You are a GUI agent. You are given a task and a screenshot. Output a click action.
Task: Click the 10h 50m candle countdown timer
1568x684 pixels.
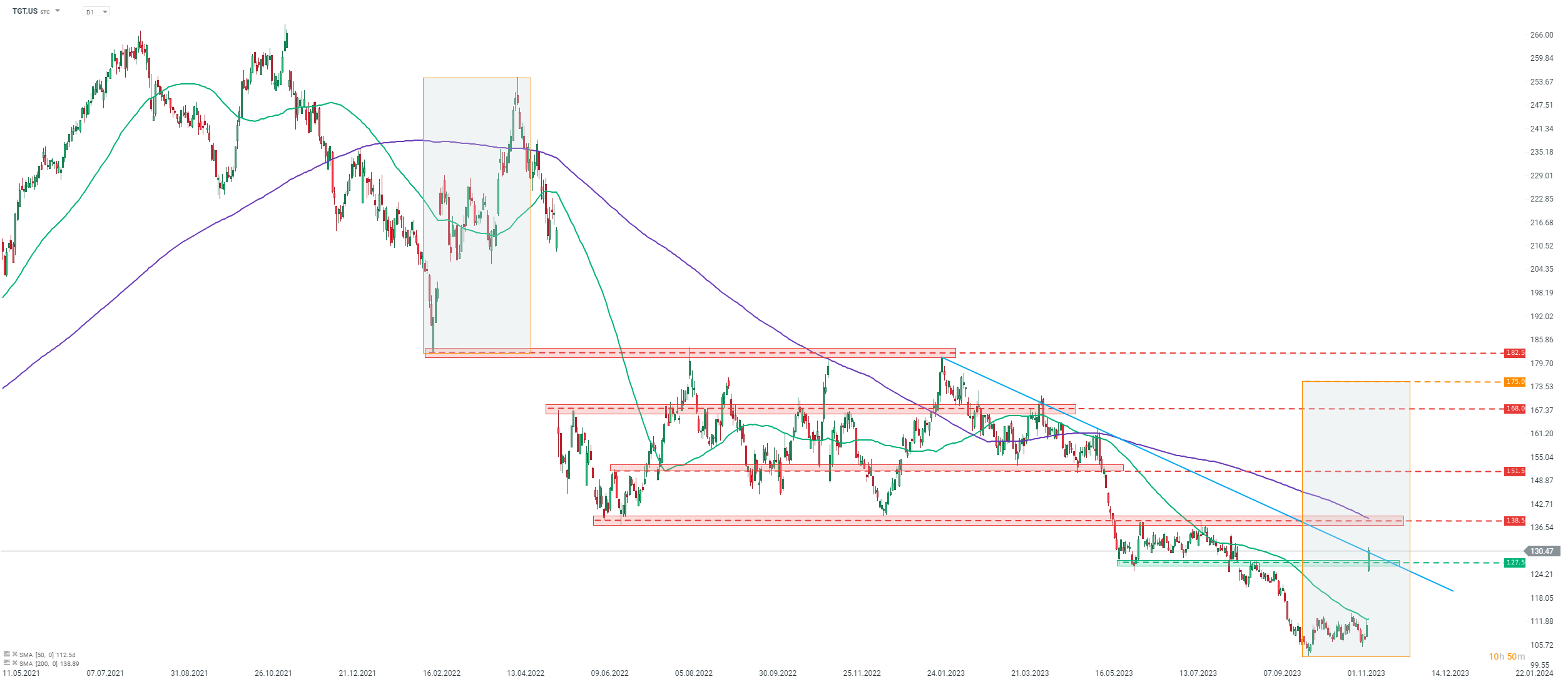tap(1506, 656)
